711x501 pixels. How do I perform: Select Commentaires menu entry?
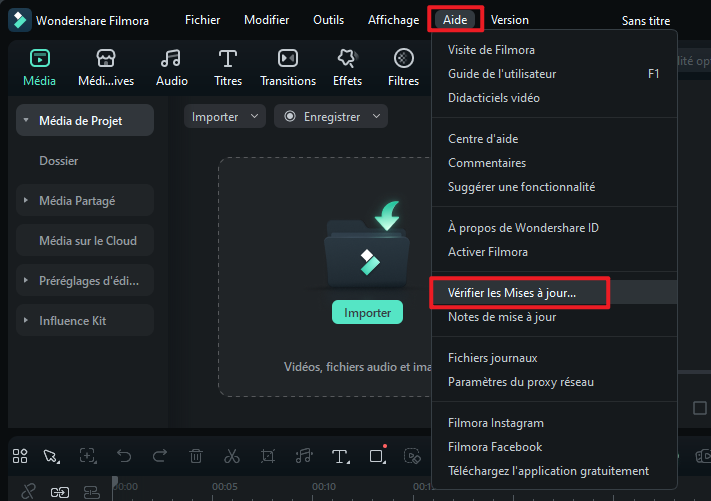(554, 163)
